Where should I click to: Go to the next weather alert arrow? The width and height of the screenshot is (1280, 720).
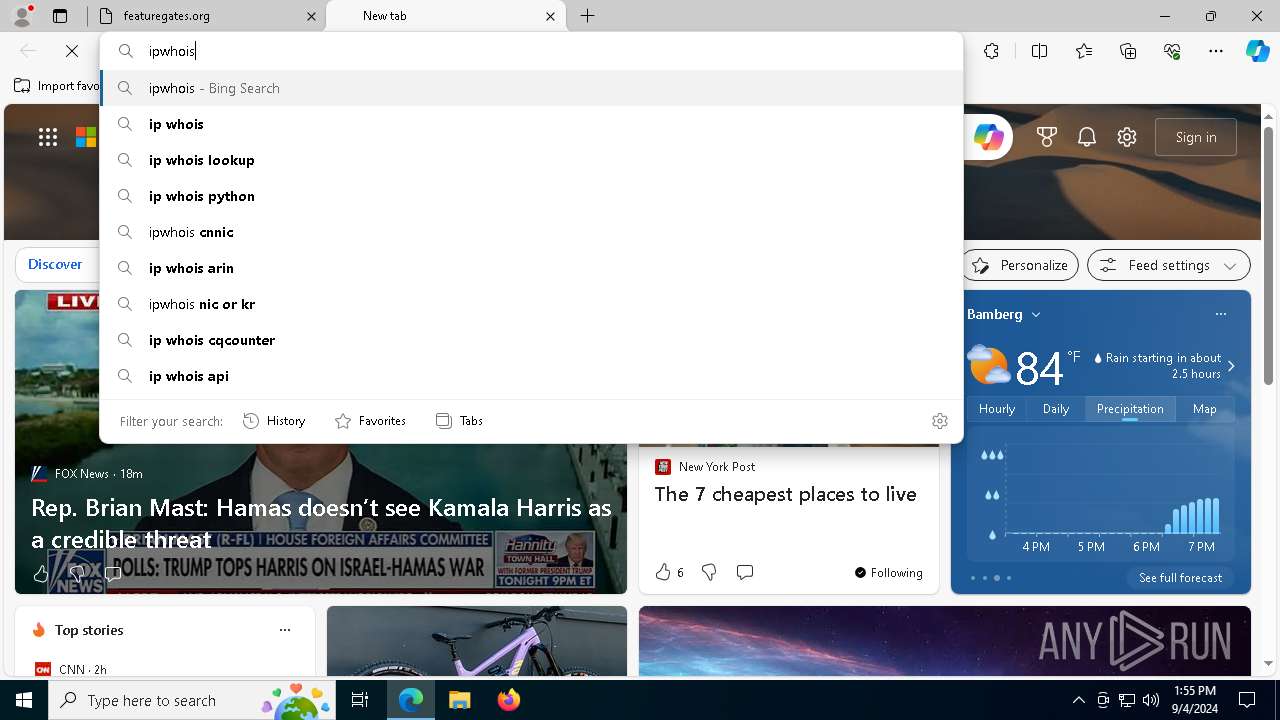(1231, 366)
